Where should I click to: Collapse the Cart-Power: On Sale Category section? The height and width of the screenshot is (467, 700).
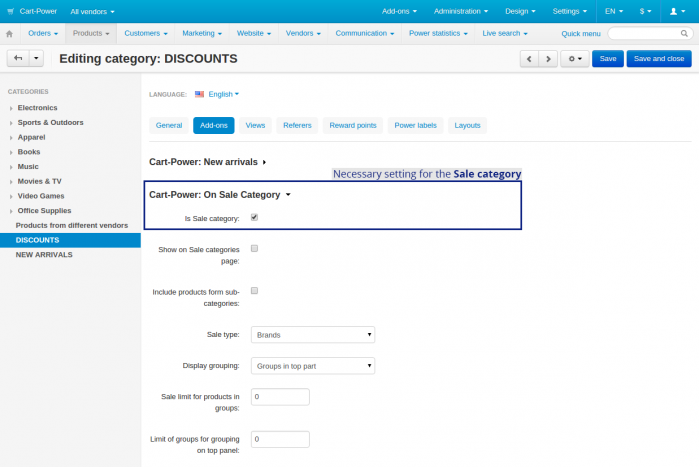pyautogui.click(x=220, y=195)
